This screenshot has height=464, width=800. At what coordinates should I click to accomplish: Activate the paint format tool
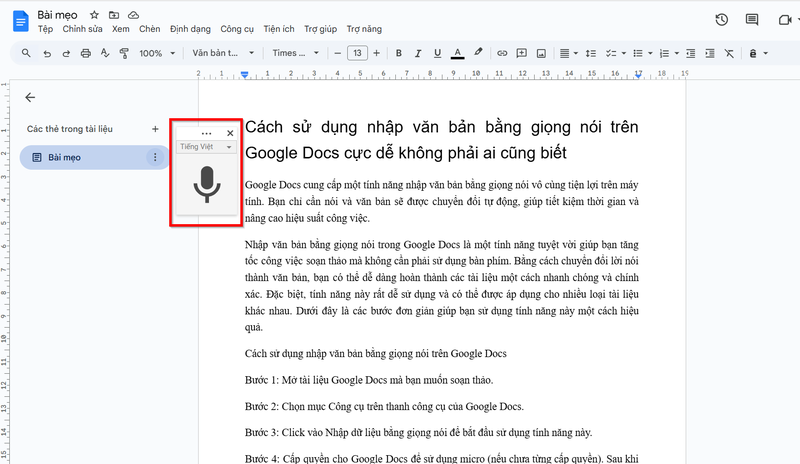(x=124, y=53)
